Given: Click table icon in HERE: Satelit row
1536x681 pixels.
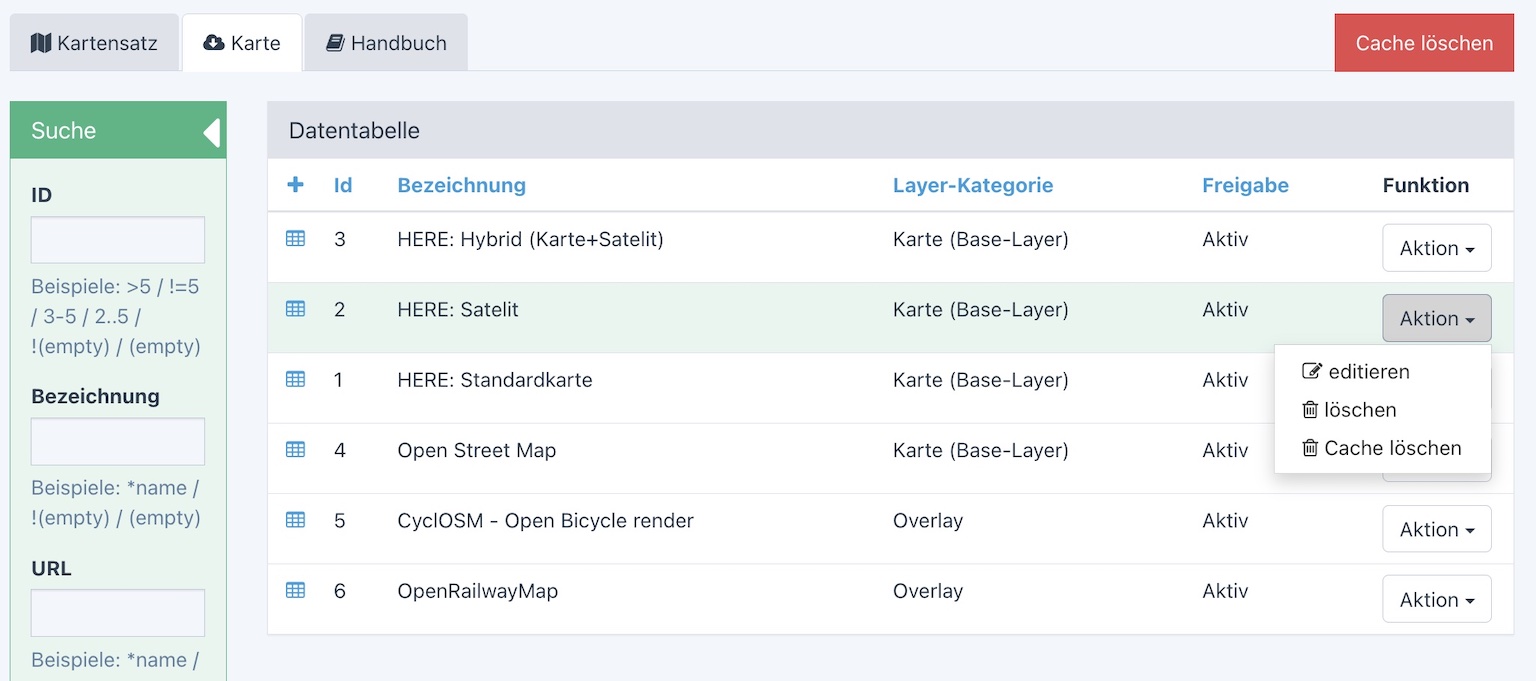Looking at the screenshot, I should (295, 309).
